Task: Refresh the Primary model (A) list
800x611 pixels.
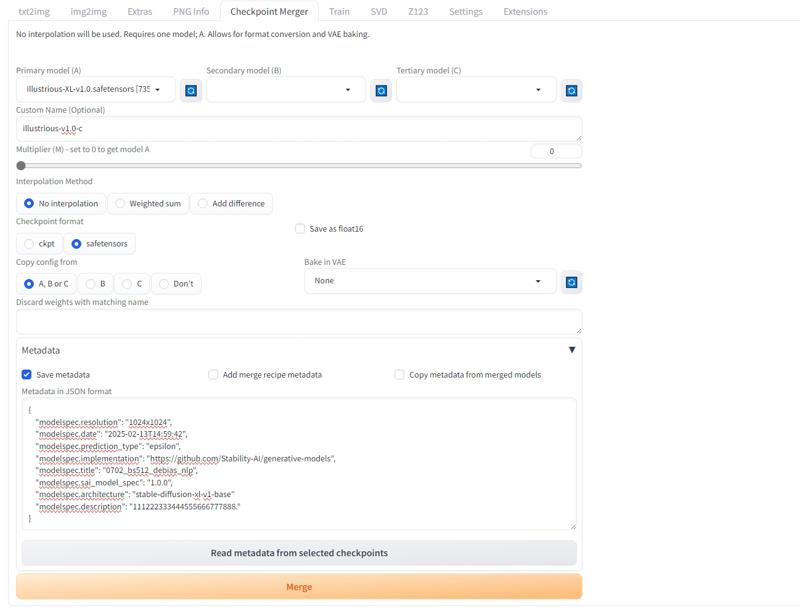Action: pyautogui.click(x=191, y=90)
